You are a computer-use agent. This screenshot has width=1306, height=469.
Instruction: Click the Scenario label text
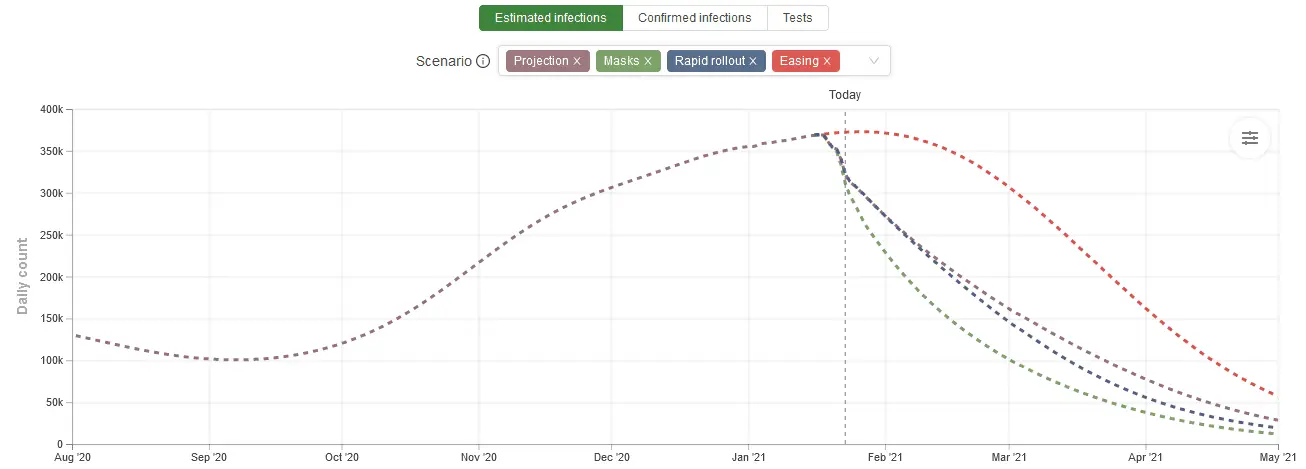pyautogui.click(x=443, y=61)
